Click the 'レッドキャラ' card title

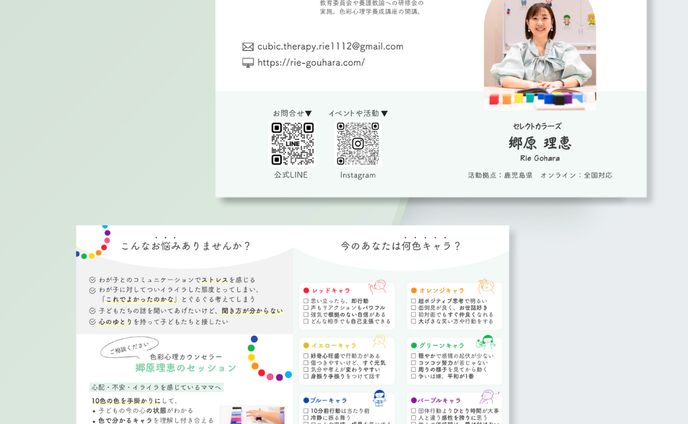tap(331, 291)
